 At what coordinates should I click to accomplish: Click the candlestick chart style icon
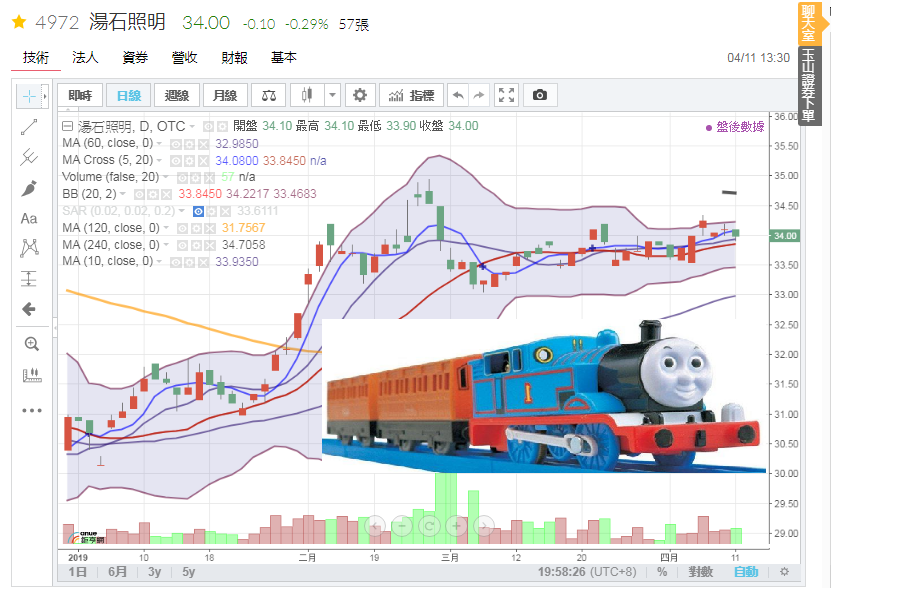(x=307, y=95)
